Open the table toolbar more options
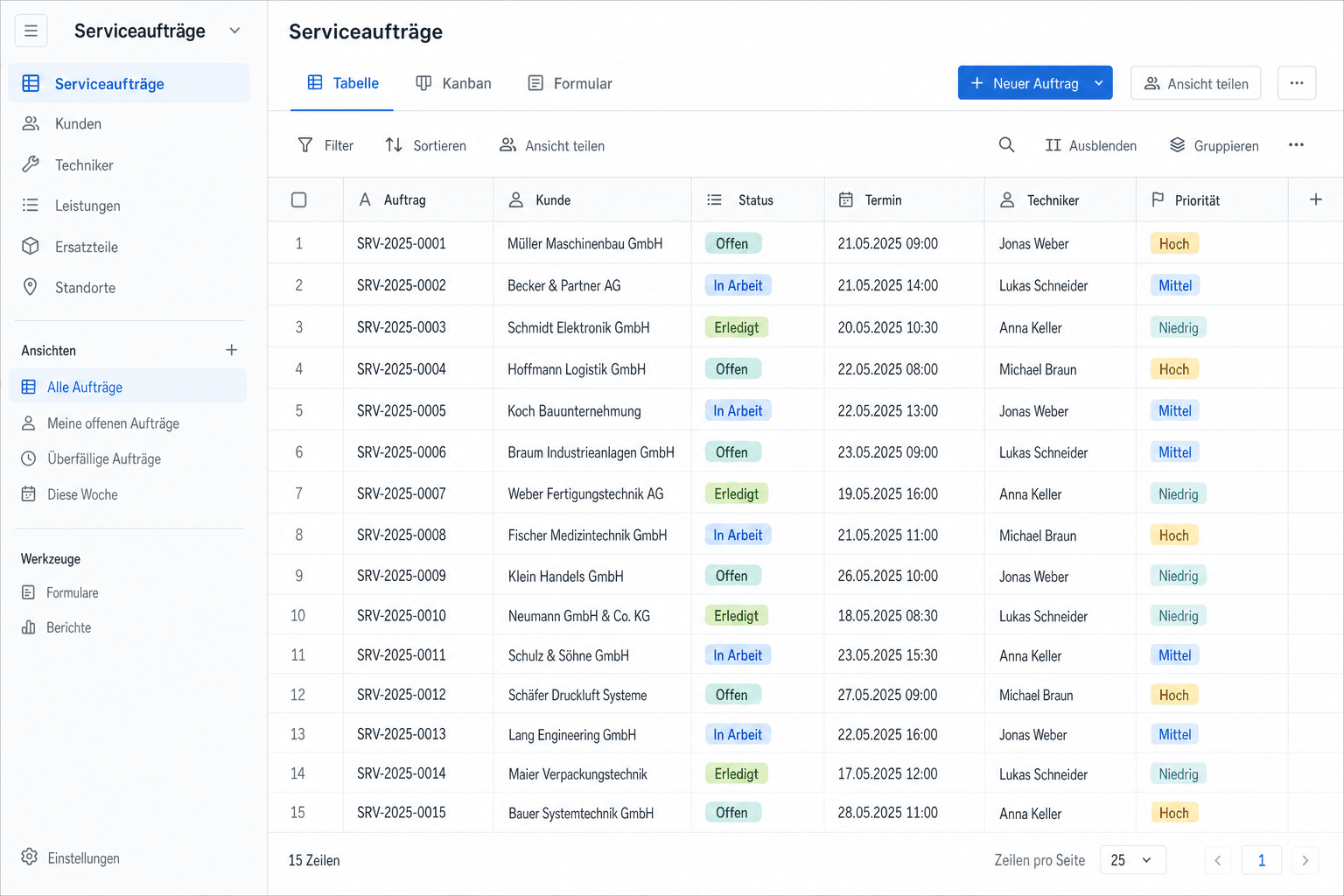Viewport: 1344px width, 896px height. tap(1296, 145)
